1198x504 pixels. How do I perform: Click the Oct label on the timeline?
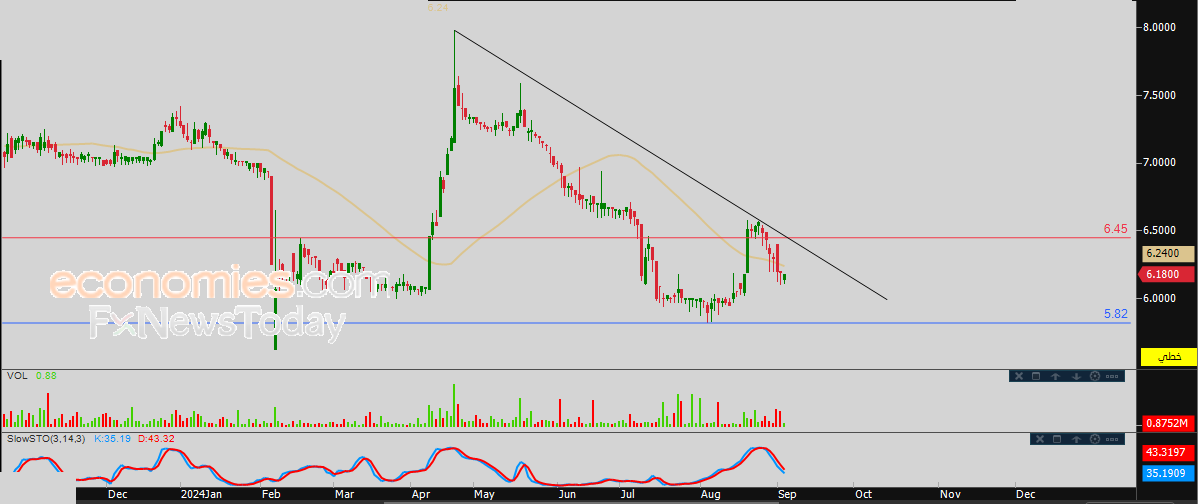click(x=863, y=495)
